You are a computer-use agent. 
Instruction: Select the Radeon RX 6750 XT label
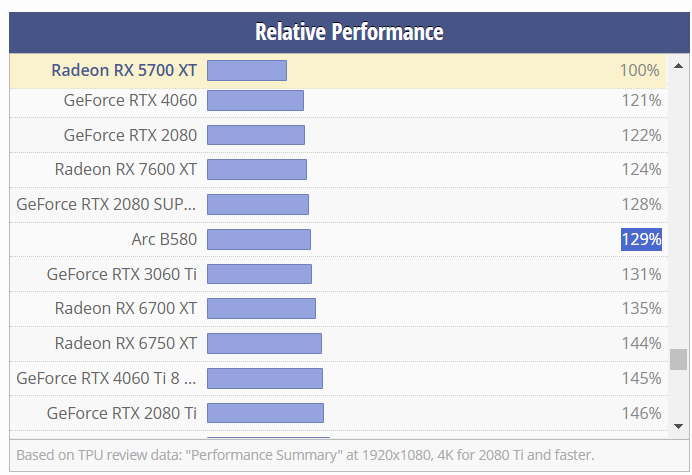[126, 343]
